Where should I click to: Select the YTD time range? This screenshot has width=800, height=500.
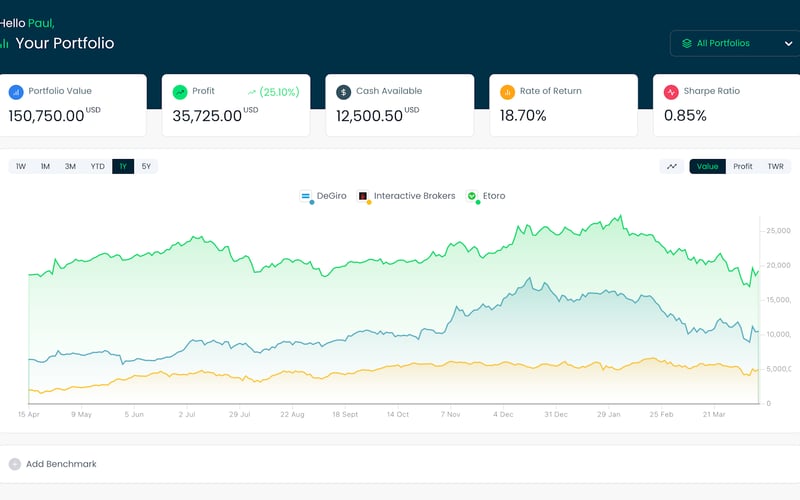coord(97,166)
